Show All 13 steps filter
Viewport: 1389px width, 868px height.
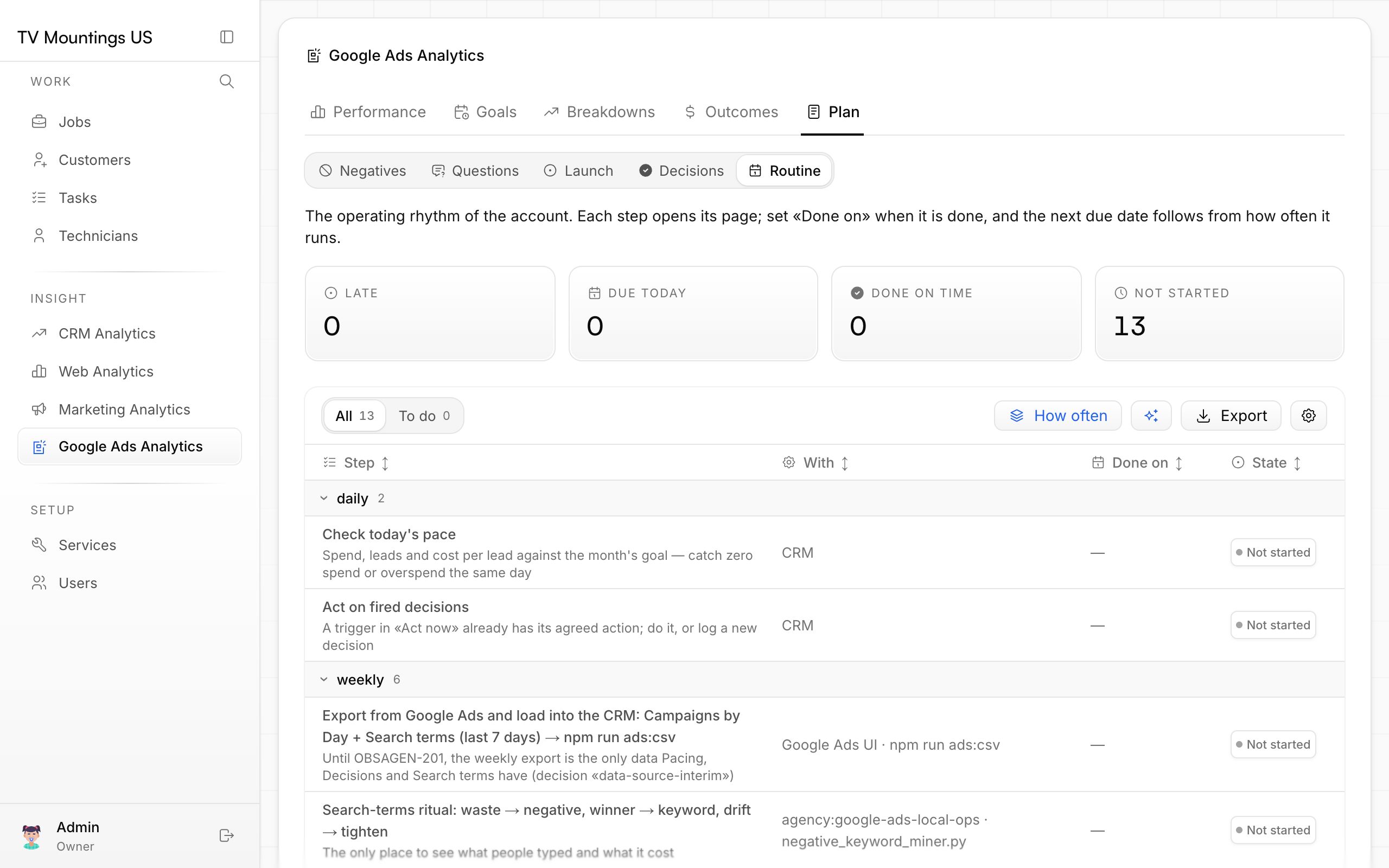point(354,416)
